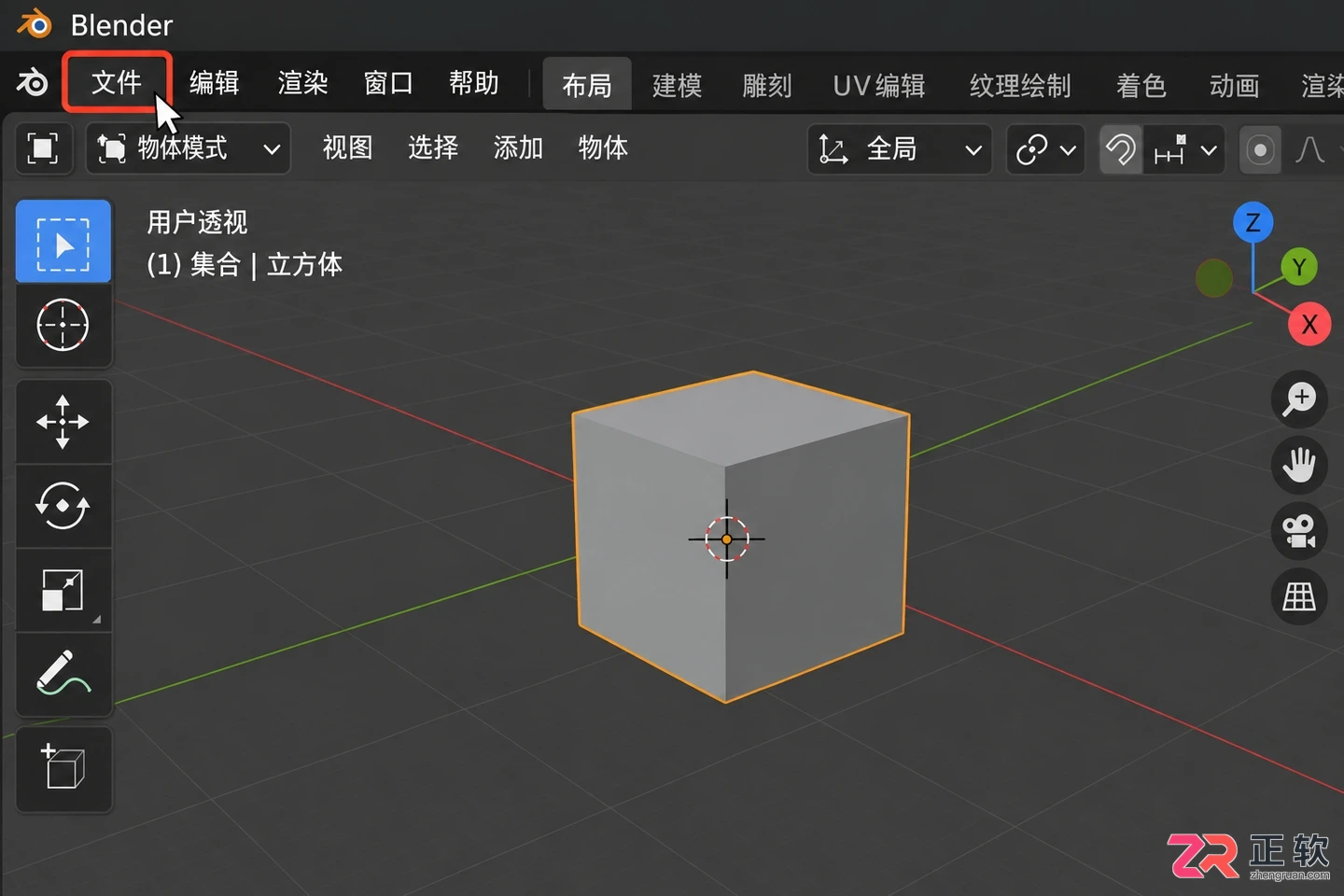1344x896 pixels.
Task: Open the 渲染 (Render) menu
Action: pos(302,83)
